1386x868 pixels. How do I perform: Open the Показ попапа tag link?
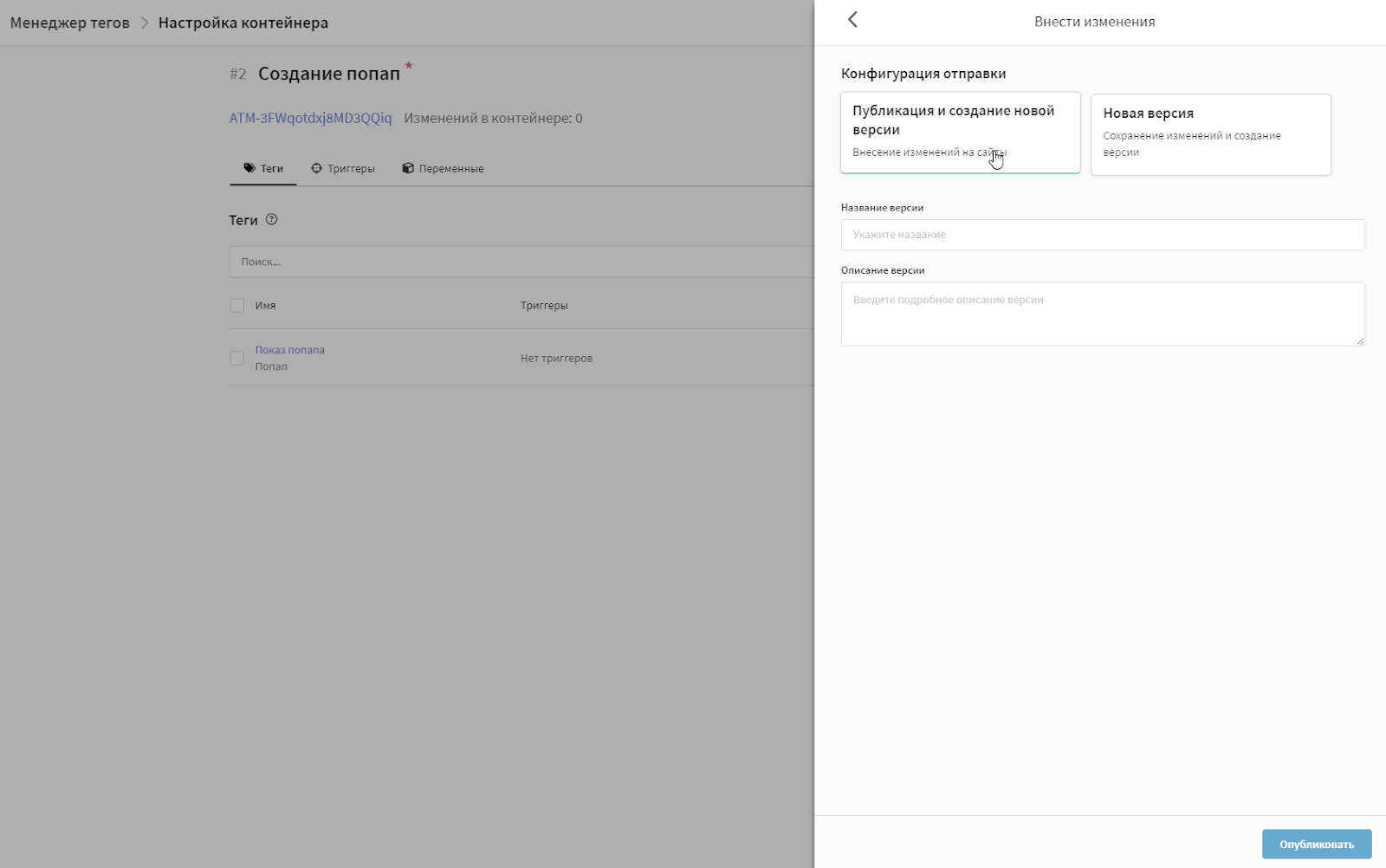point(289,350)
